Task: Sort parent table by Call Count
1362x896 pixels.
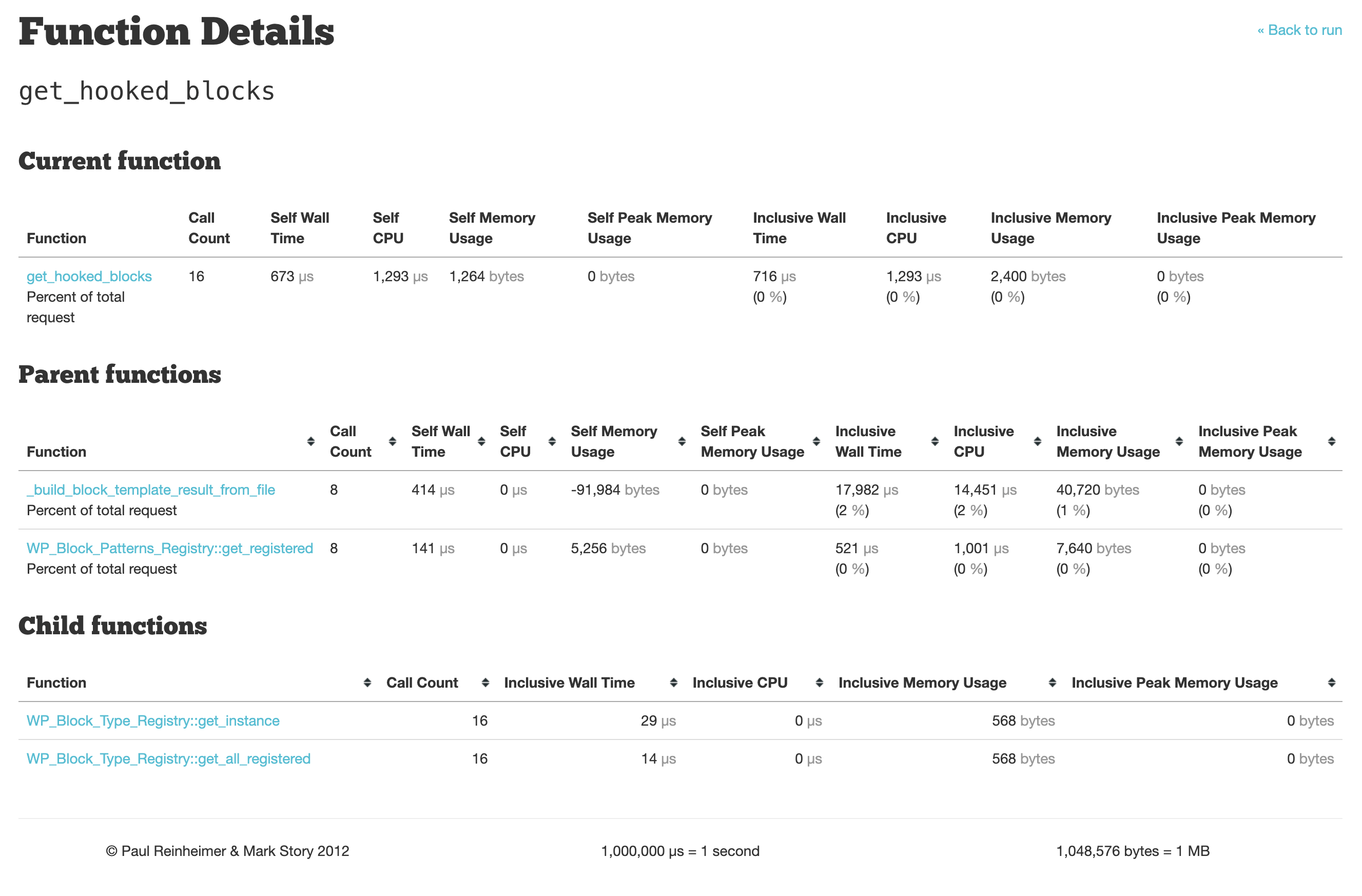Action: point(350,441)
